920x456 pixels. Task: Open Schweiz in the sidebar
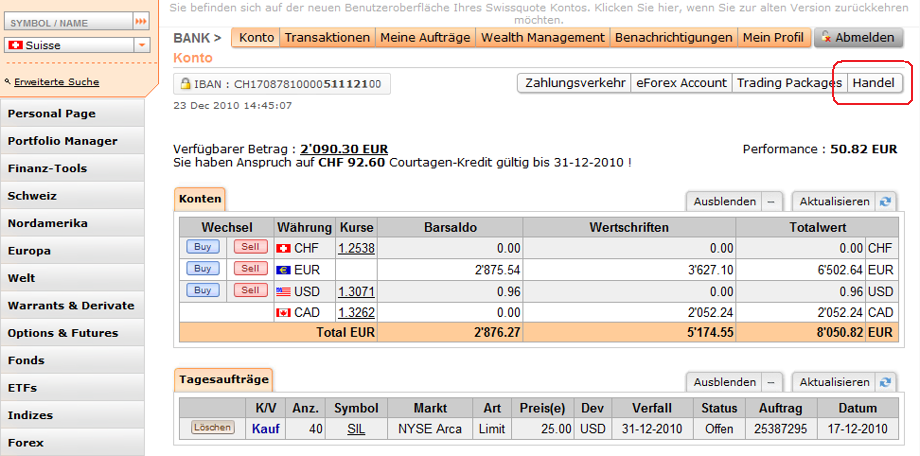tap(72, 195)
